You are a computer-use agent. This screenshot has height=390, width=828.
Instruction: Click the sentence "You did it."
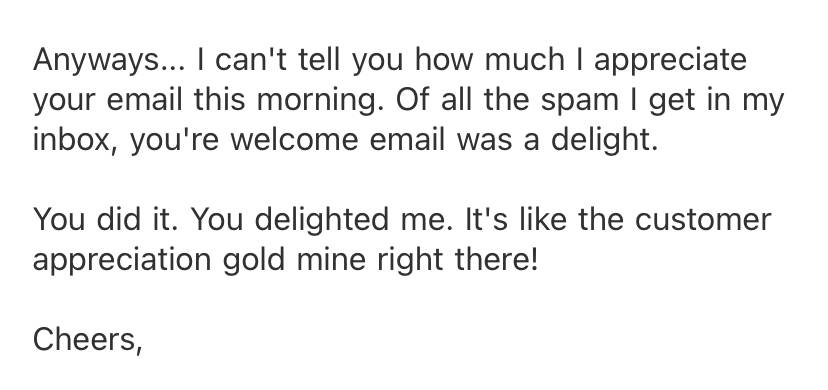(x=105, y=220)
